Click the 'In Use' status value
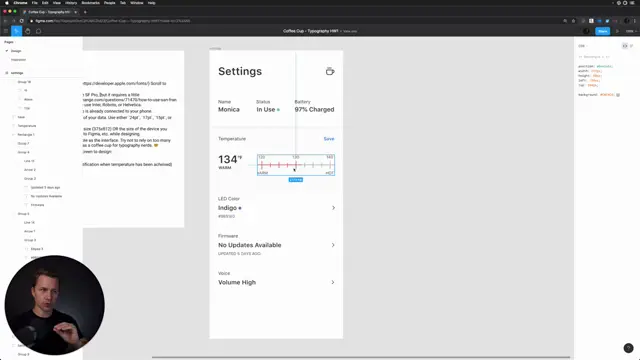 point(266,109)
